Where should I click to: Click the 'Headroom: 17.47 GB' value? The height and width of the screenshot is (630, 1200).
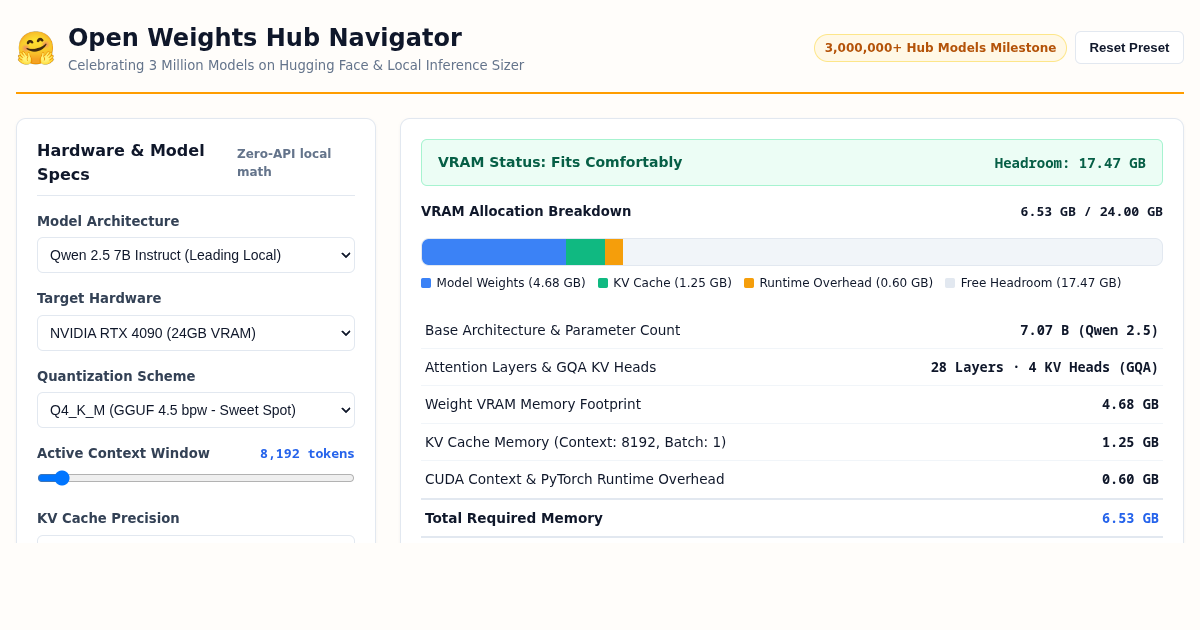click(x=1070, y=163)
